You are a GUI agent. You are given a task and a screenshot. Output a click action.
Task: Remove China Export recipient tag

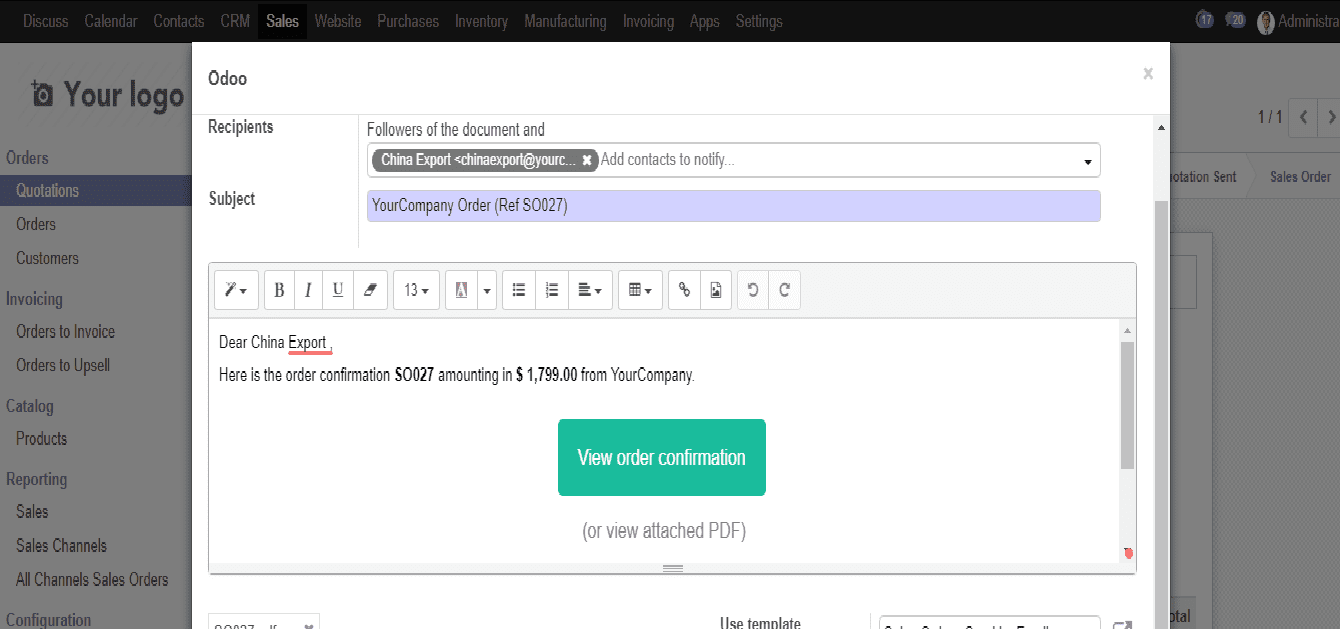pos(587,160)
